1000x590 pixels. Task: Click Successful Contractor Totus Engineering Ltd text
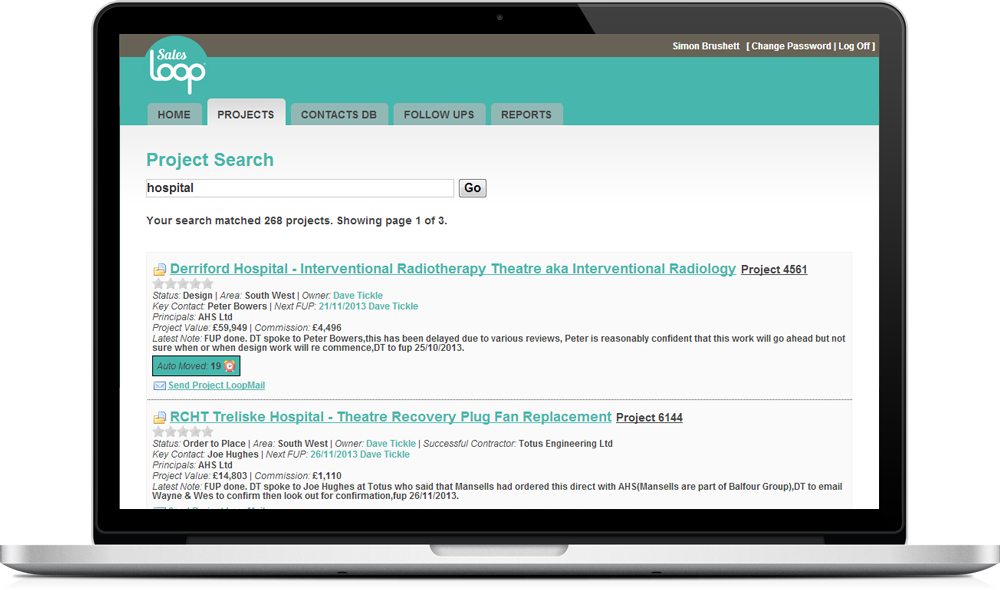click(x=518, y=443)
